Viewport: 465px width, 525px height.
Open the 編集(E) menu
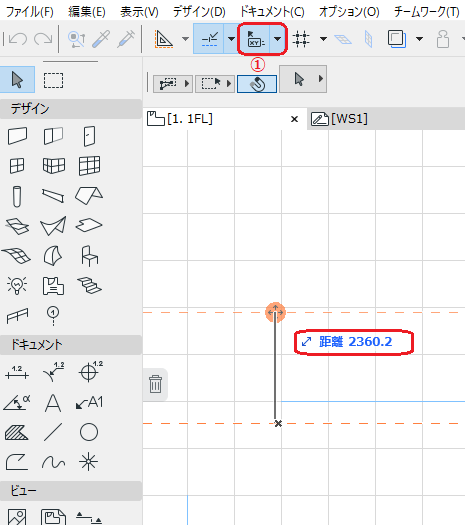[87, 12]
